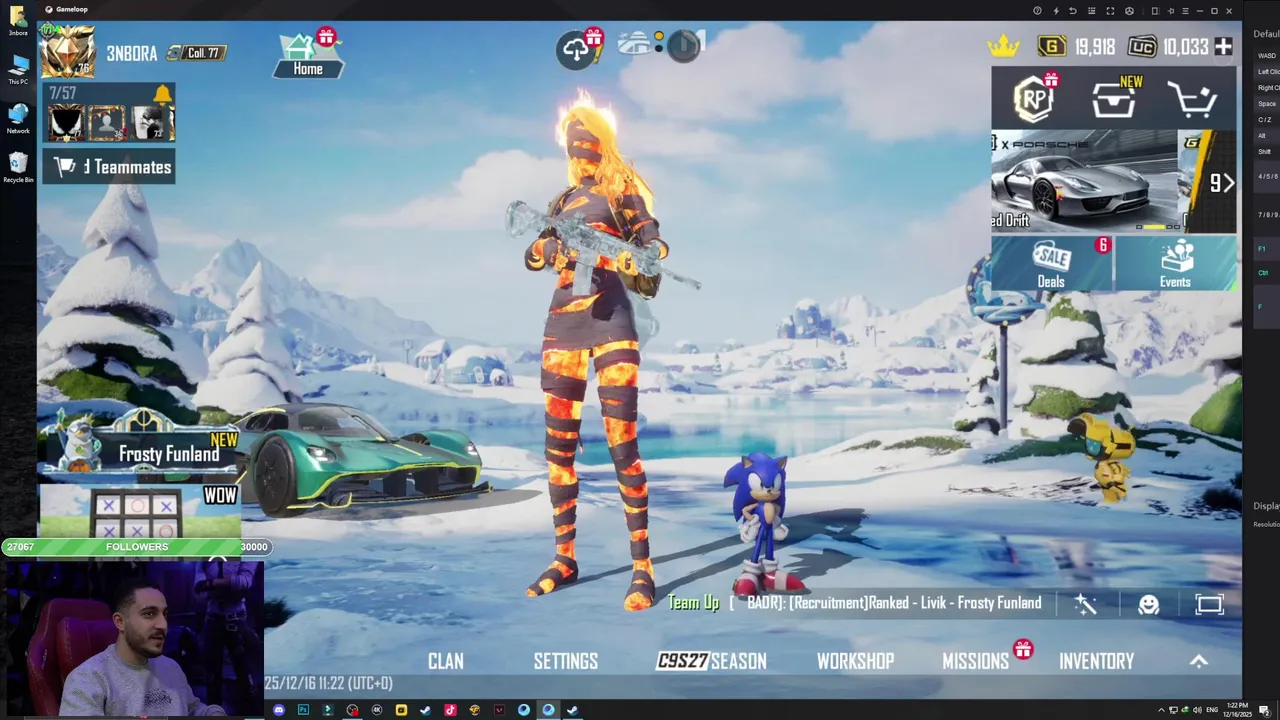
Task: Open the Gameloop hamburger menu
Action: pos(1185,11)
